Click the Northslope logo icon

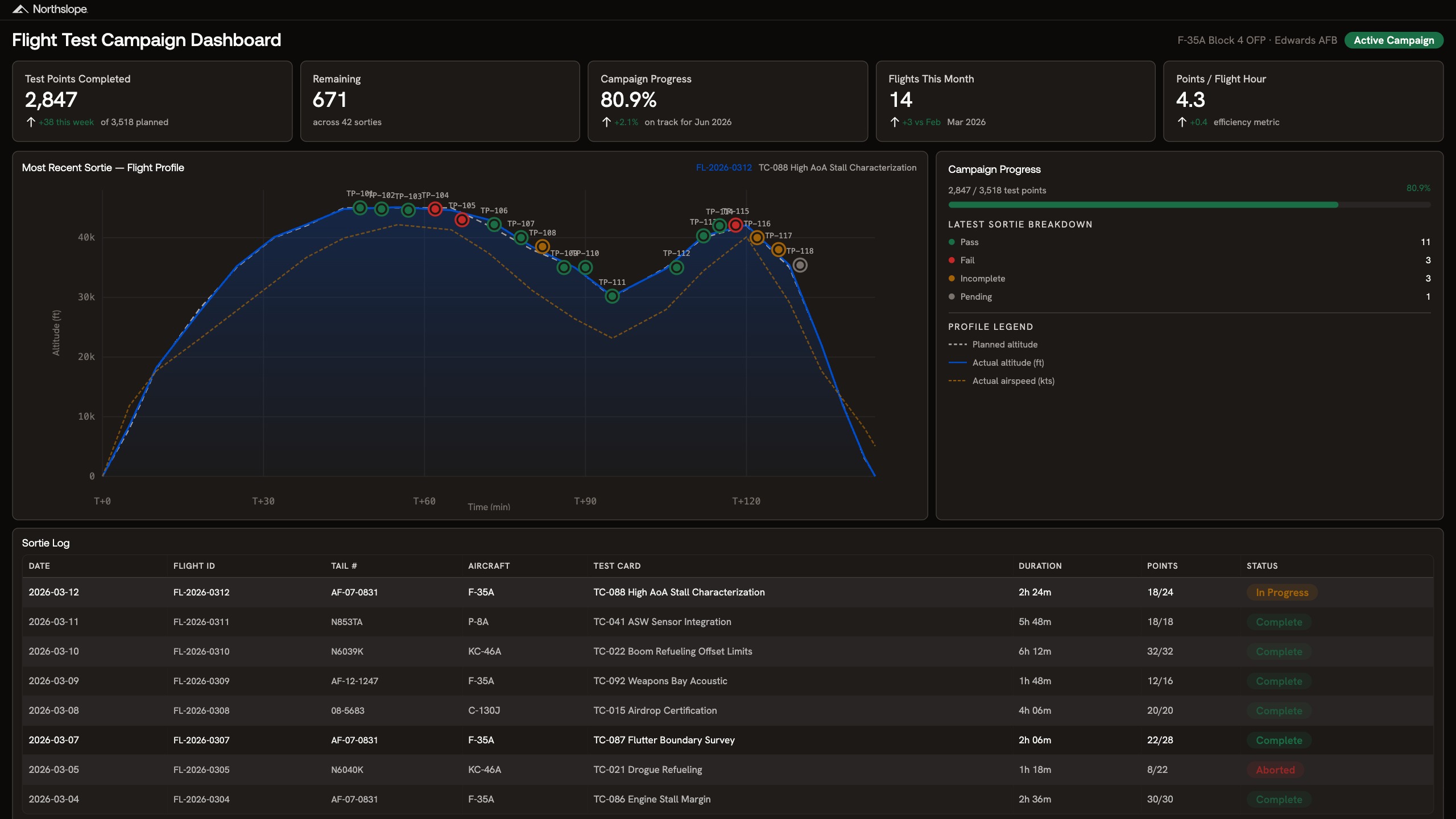22,9
